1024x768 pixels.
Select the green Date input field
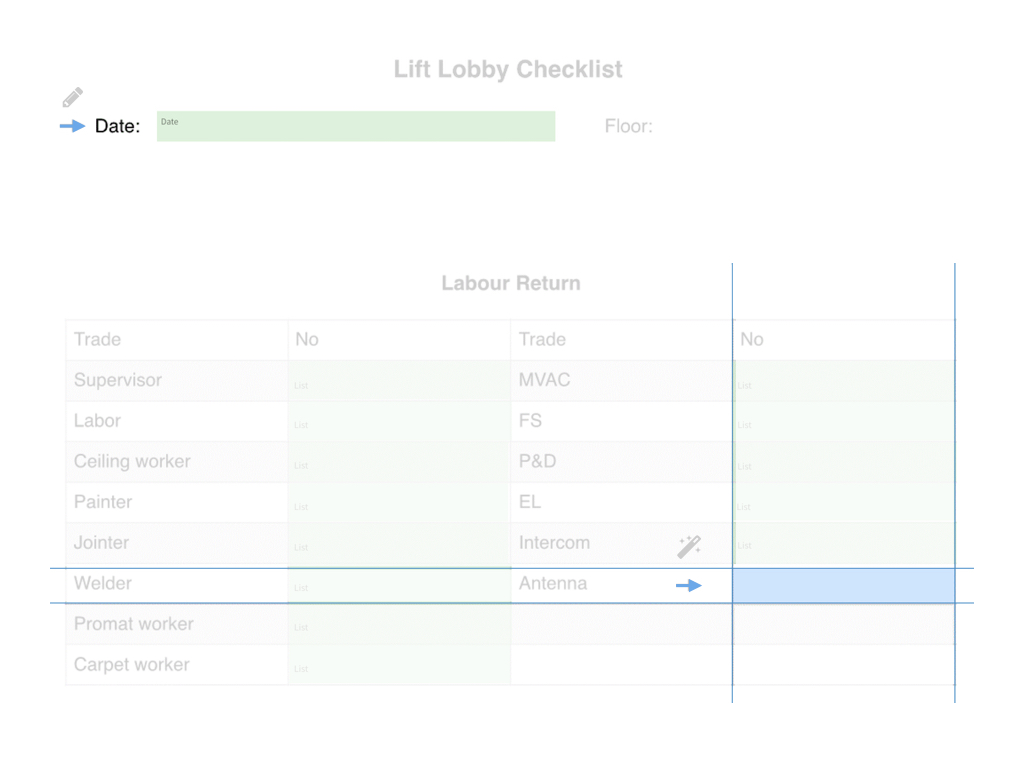coord(356,126)
